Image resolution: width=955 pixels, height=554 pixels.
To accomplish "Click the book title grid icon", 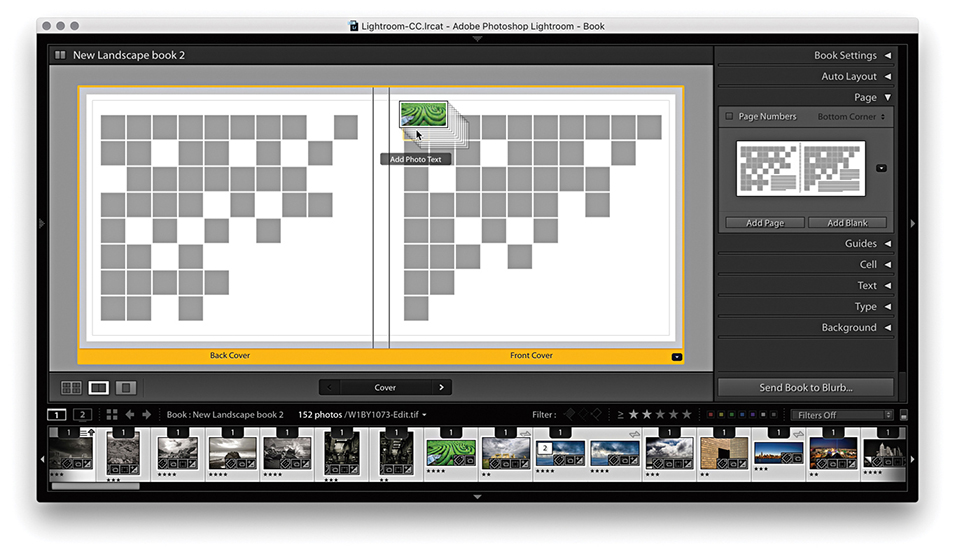I will pos(60,55).
